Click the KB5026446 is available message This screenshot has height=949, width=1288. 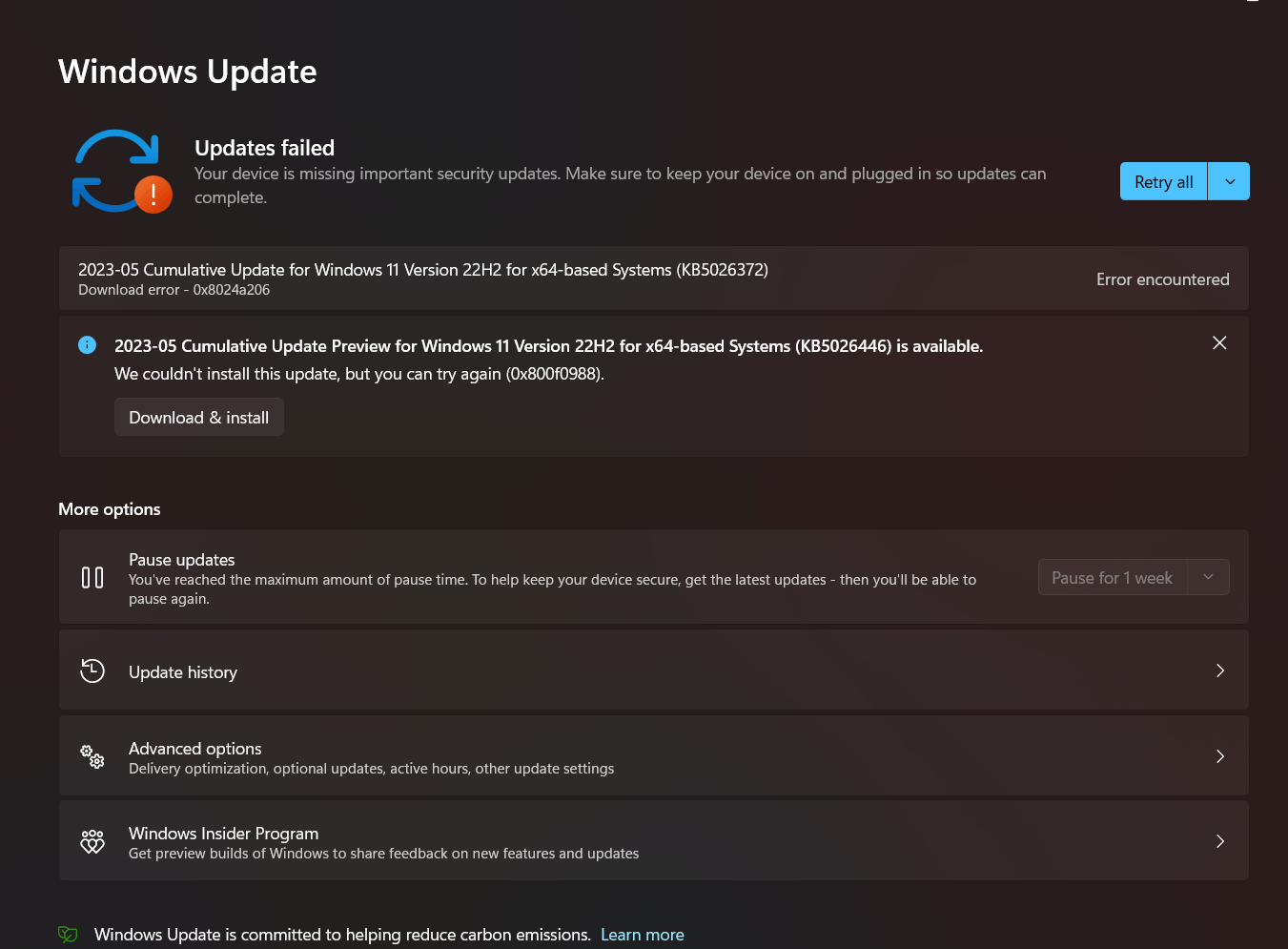coord(549,346)
